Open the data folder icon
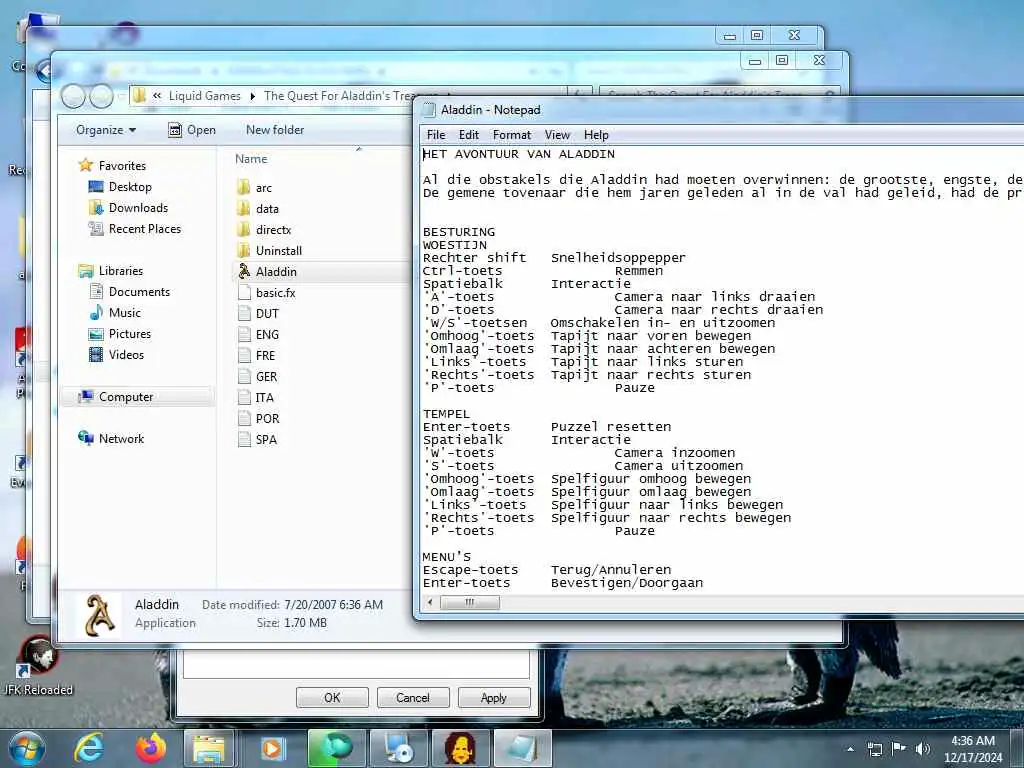Viewport: 1024px width, 768px height. point(244,209)
